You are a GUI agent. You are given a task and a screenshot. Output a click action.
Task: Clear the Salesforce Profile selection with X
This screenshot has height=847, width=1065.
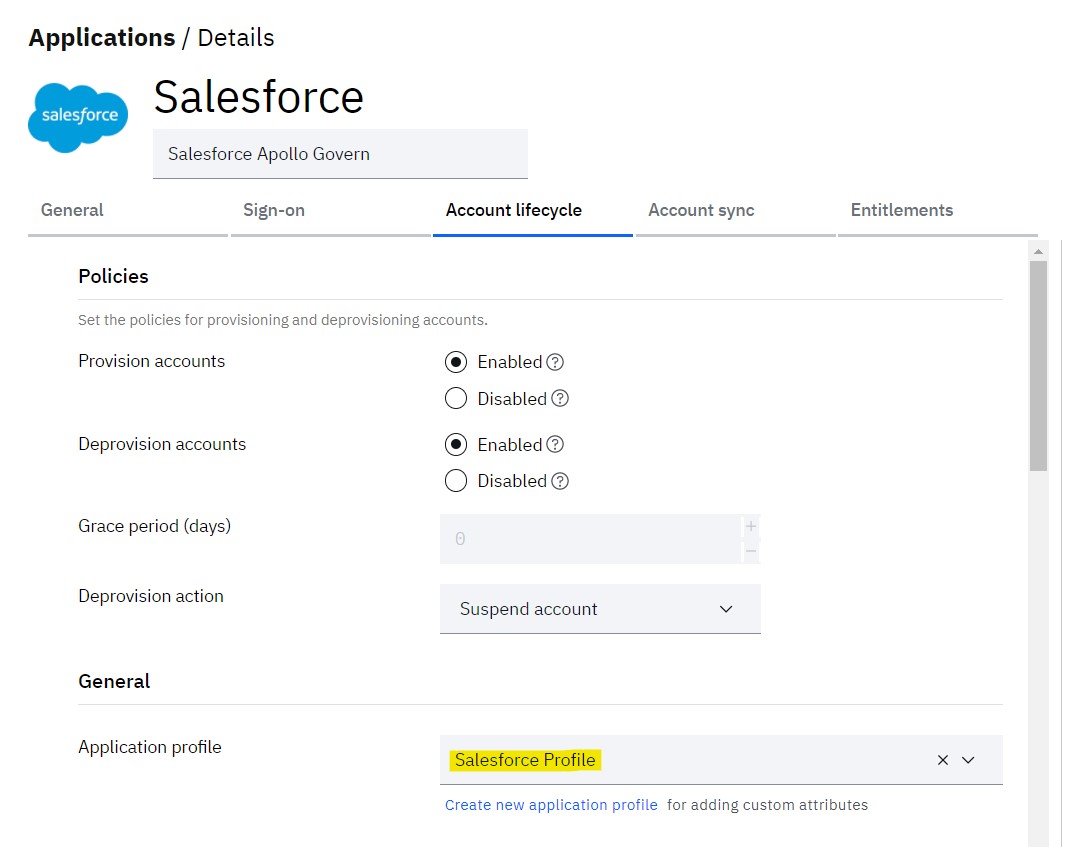coord(943,760)
